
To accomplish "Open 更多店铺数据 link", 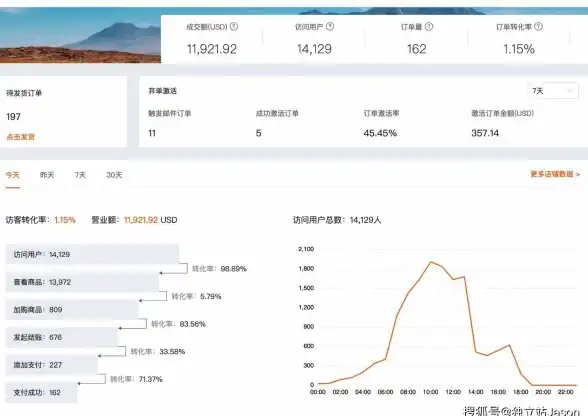I will coord(555,174).
